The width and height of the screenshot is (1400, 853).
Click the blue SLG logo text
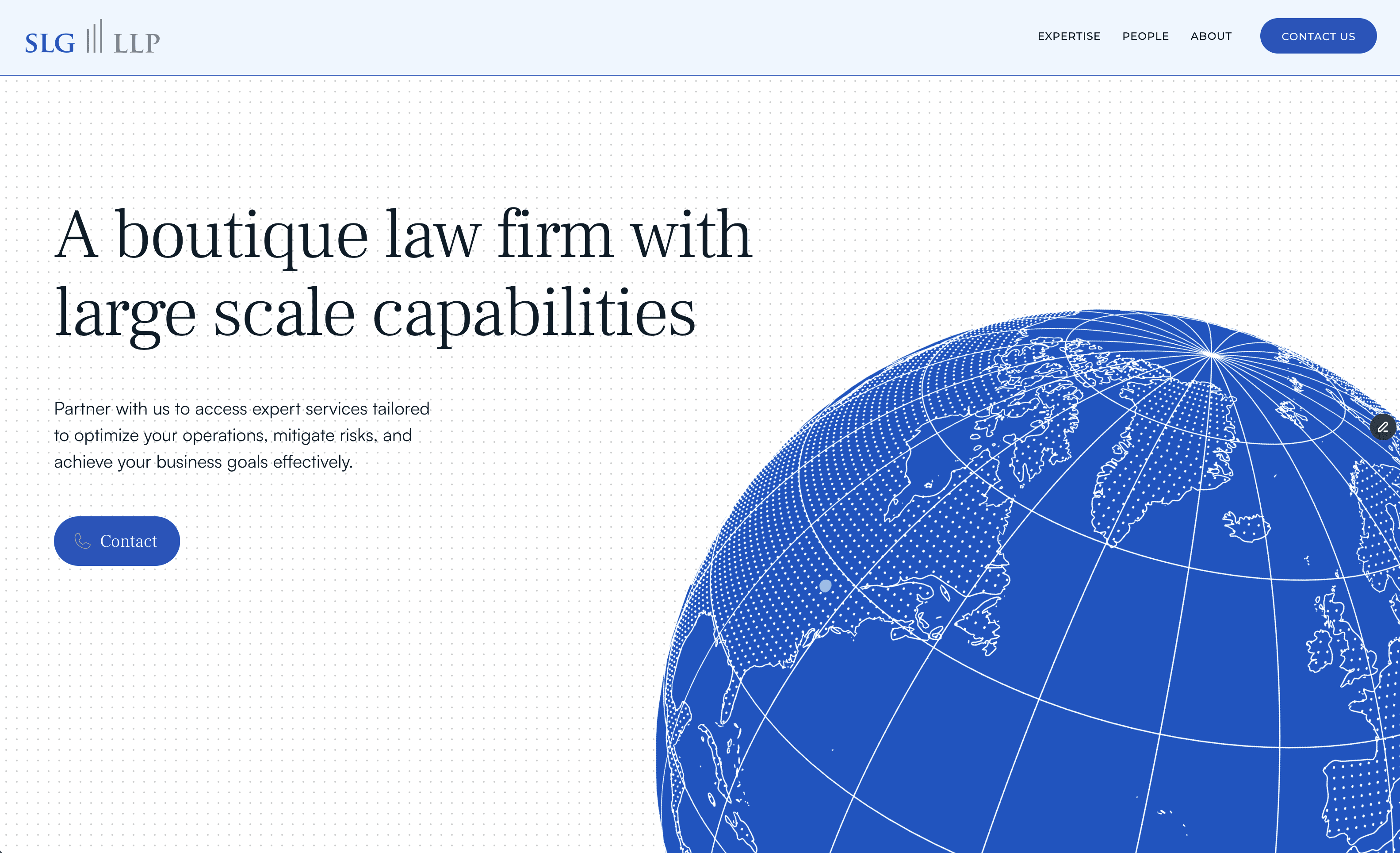click(50, 43)
